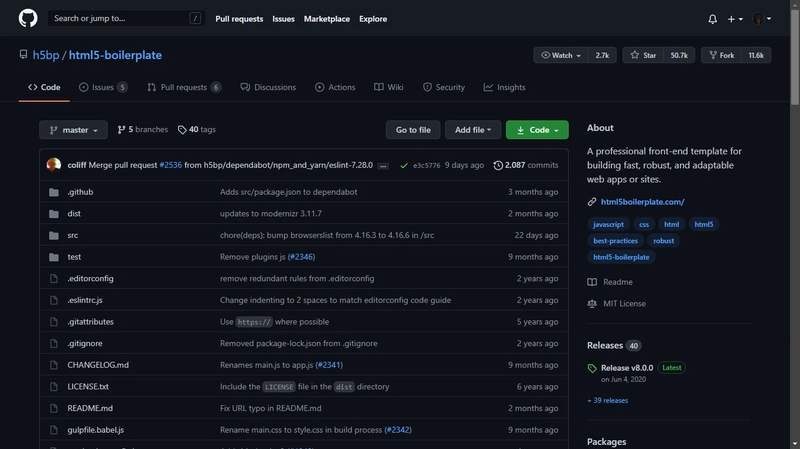
Task: View the 11.6k forks count
Action: point(756,55)
